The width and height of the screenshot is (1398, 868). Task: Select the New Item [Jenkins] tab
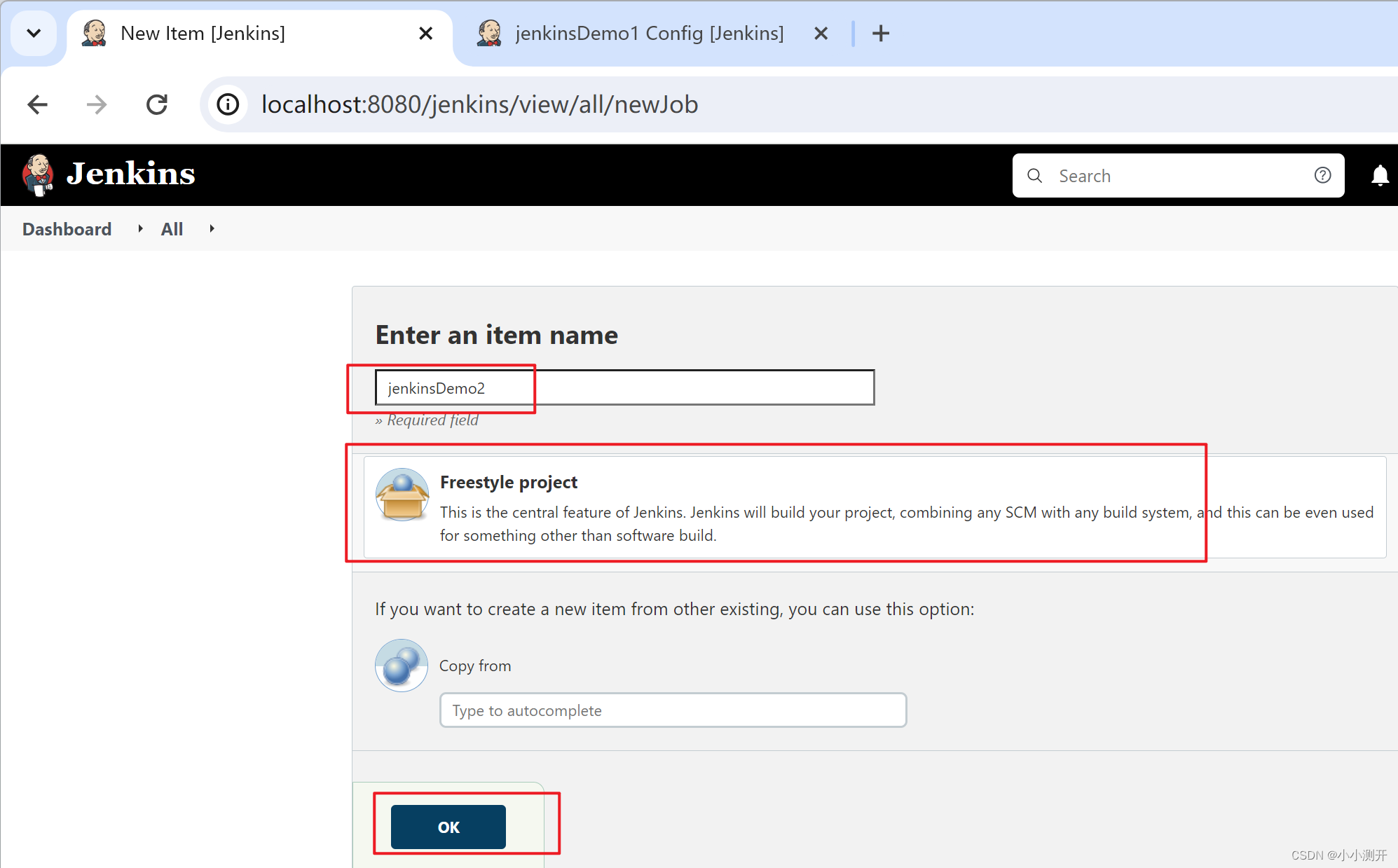coord(203,33)
